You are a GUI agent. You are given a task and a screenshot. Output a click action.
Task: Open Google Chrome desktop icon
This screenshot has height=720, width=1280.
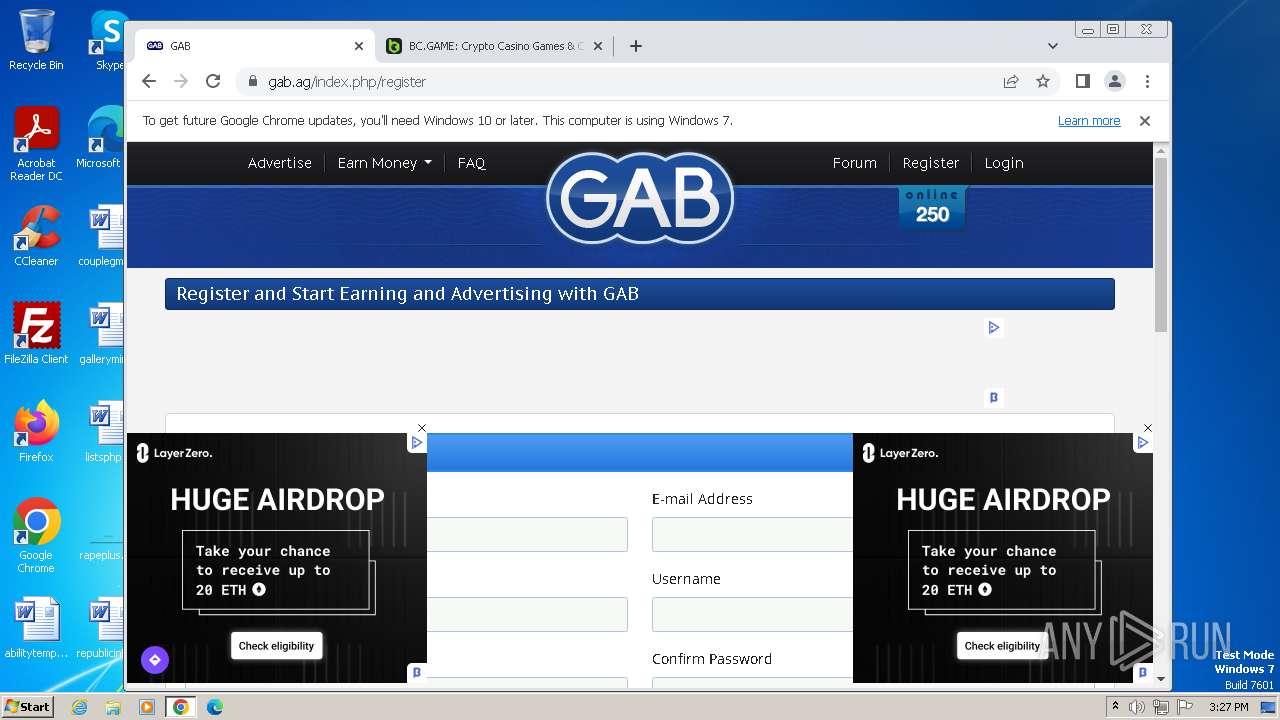tap(36, 536)
